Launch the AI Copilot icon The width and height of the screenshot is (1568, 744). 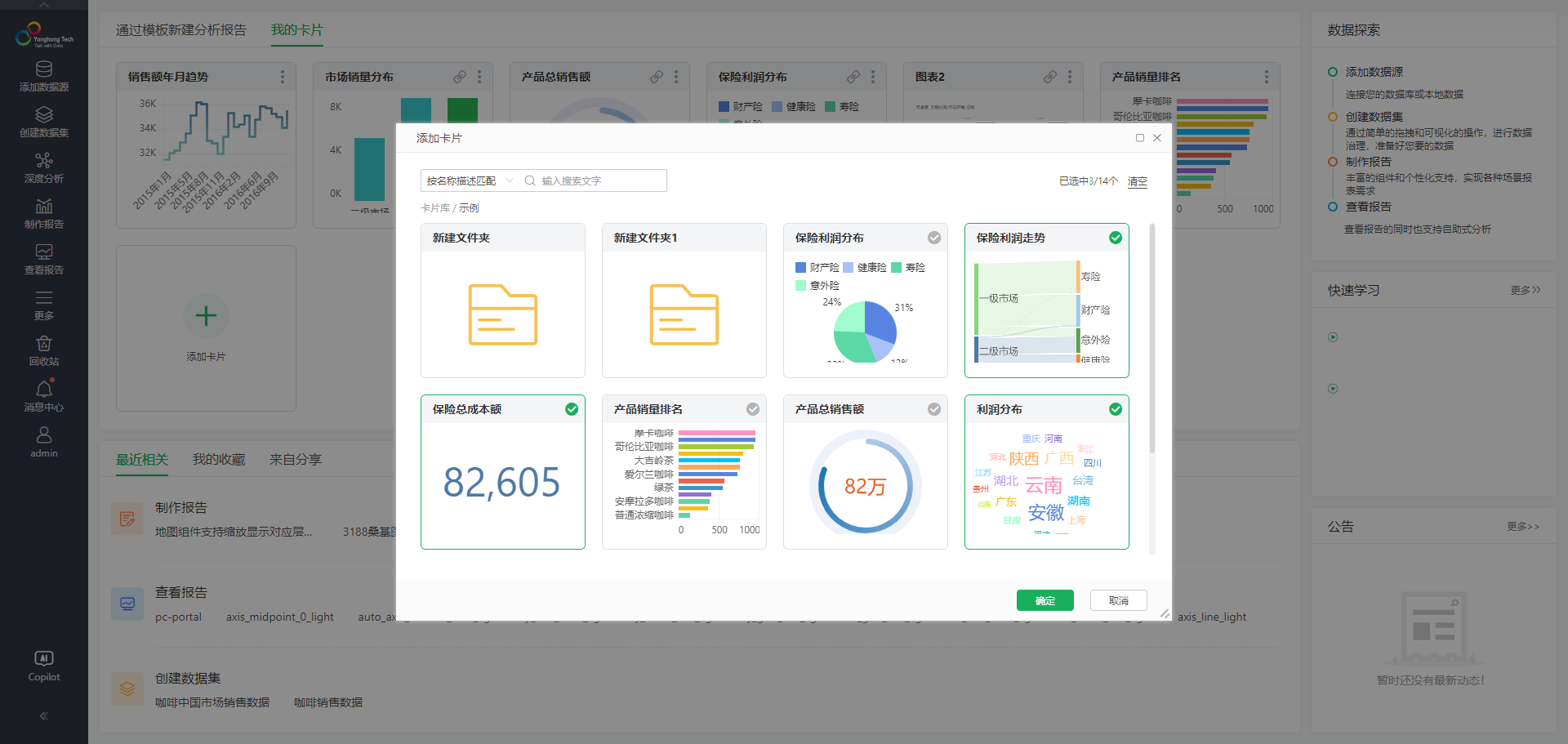coord(43,658)
